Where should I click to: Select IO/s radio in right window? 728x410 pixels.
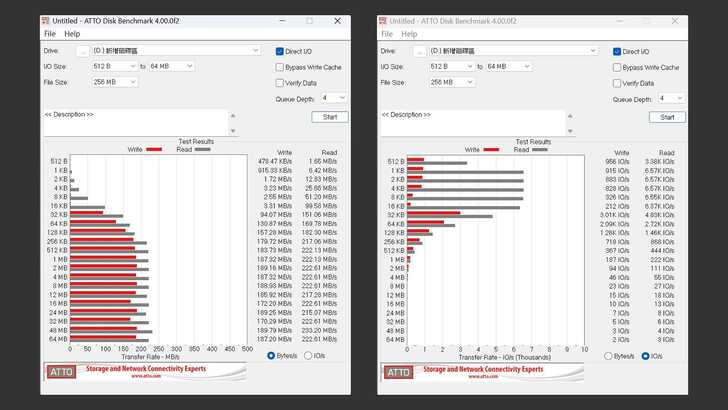645,356
